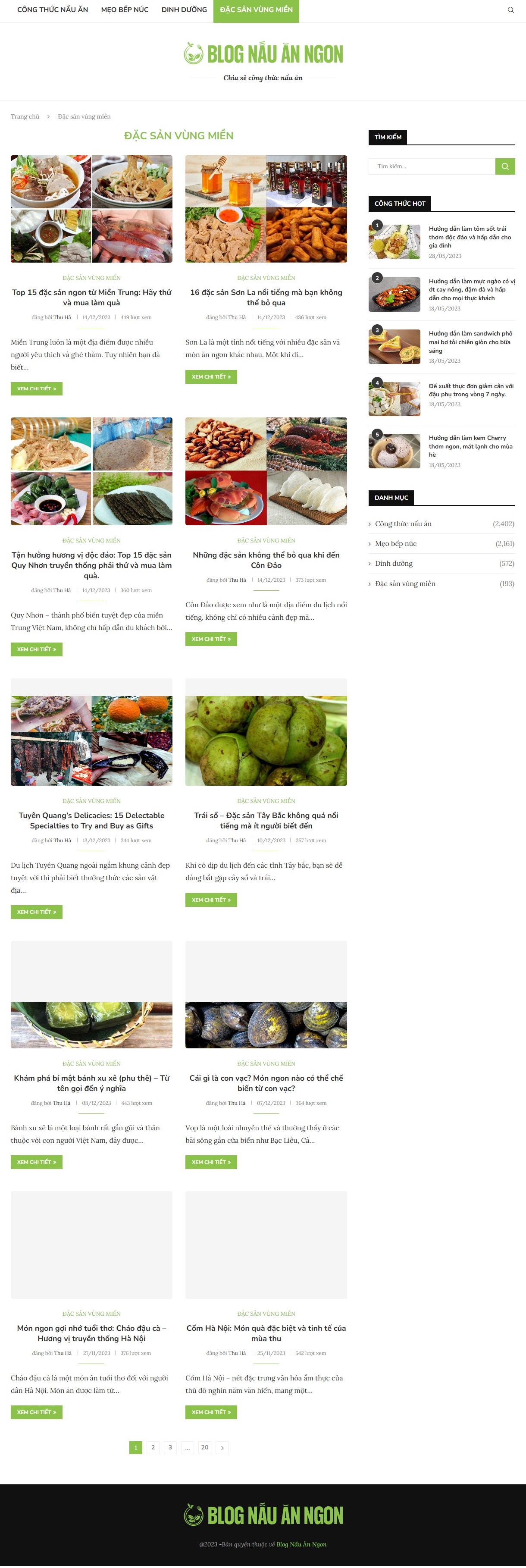Click Xem chi tiết for Sơn La article
This screenshot has width=526, height=1568.
pyautogui.click(x=211, y=377)
